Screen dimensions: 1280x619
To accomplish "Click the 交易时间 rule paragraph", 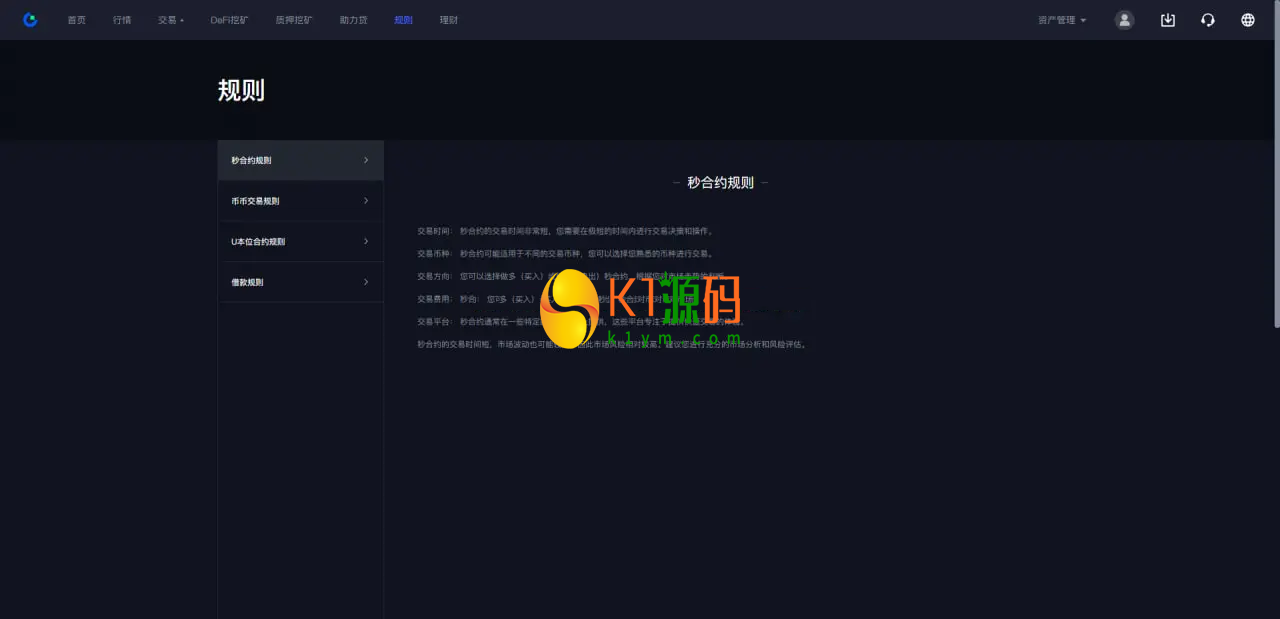I will (566, 231).
